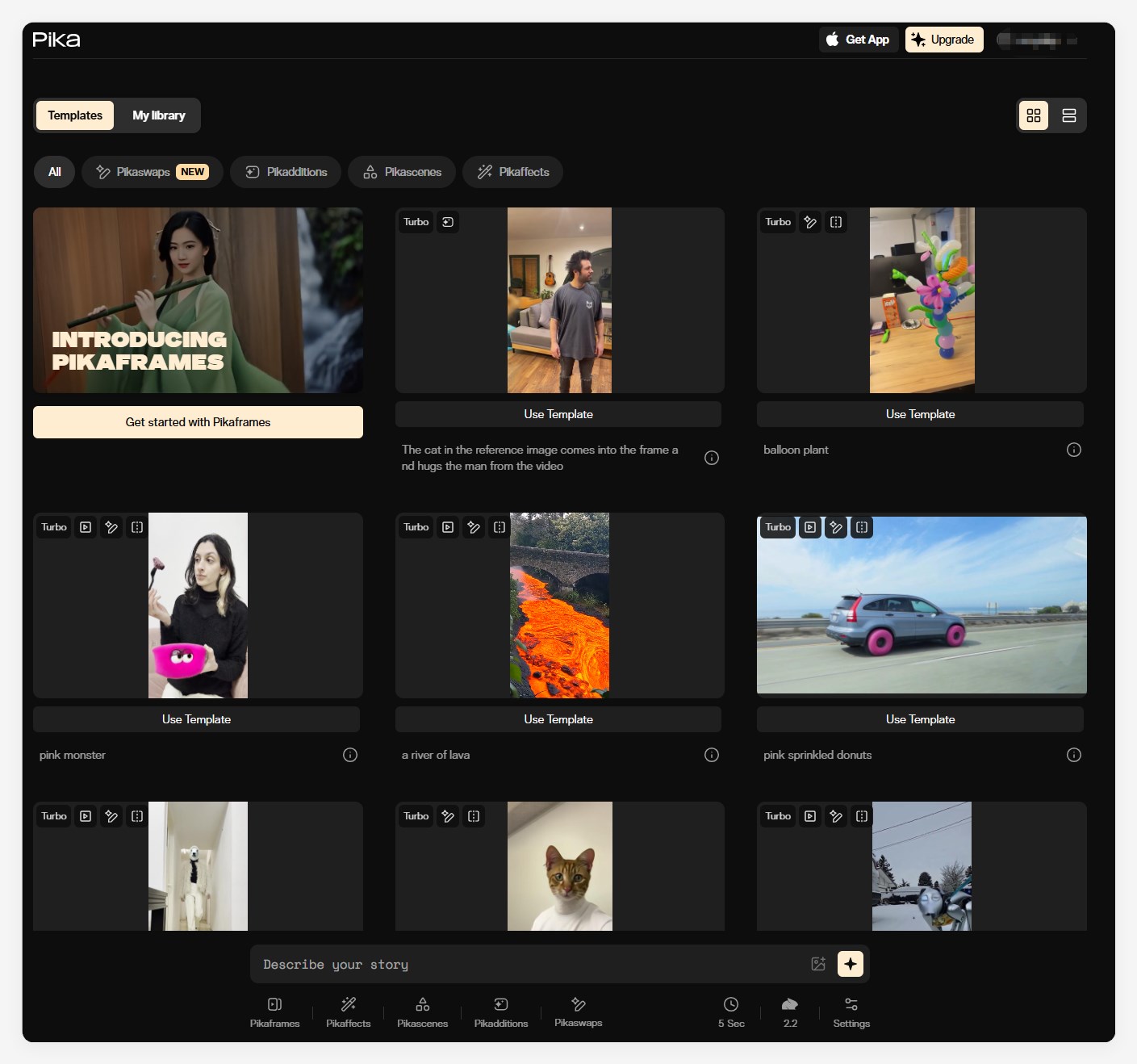
Task: Click the sparkle generate button
Action: point(851,964)
